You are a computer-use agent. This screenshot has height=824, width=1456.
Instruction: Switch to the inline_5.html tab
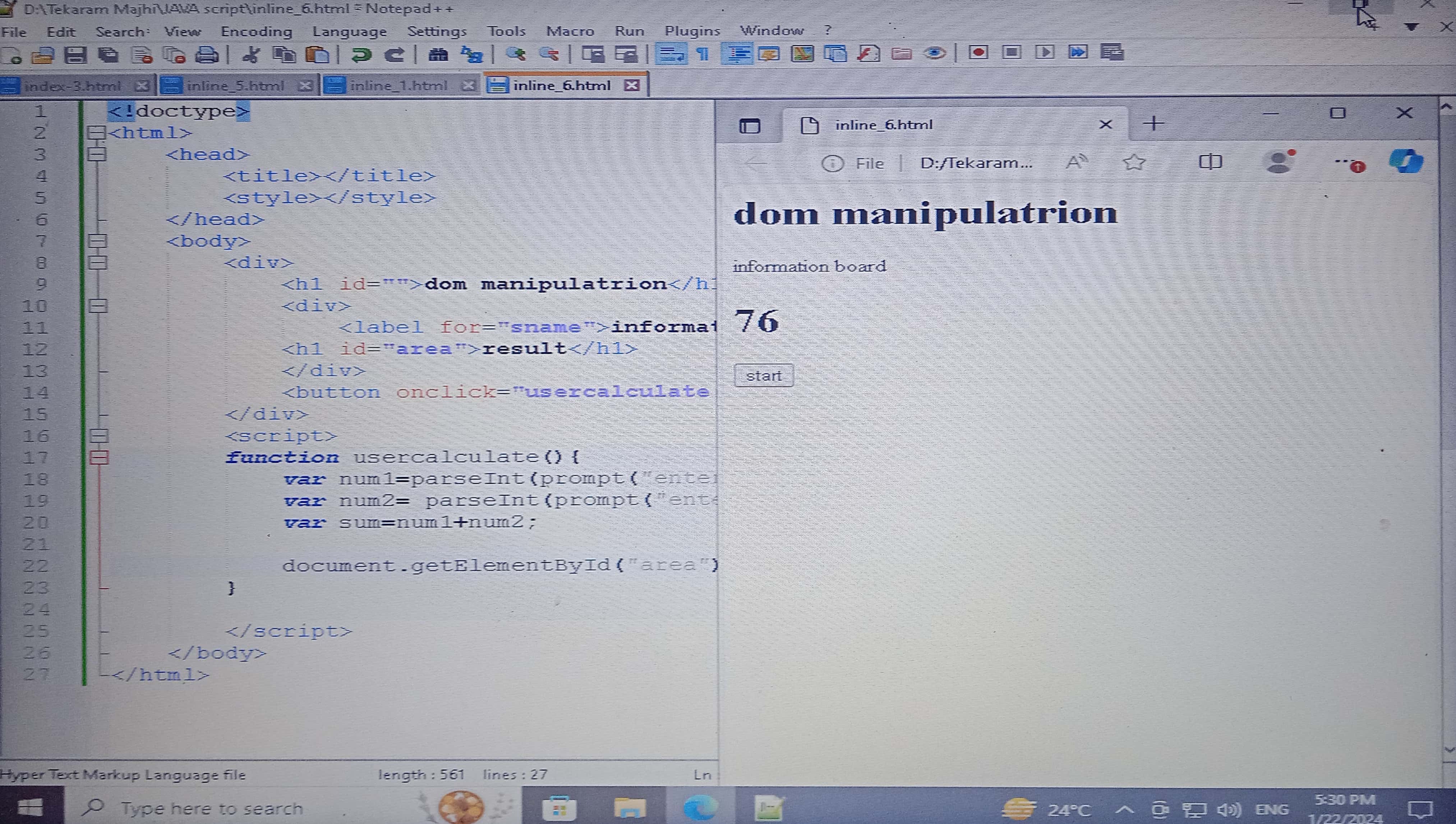click(x=235, y=86)
